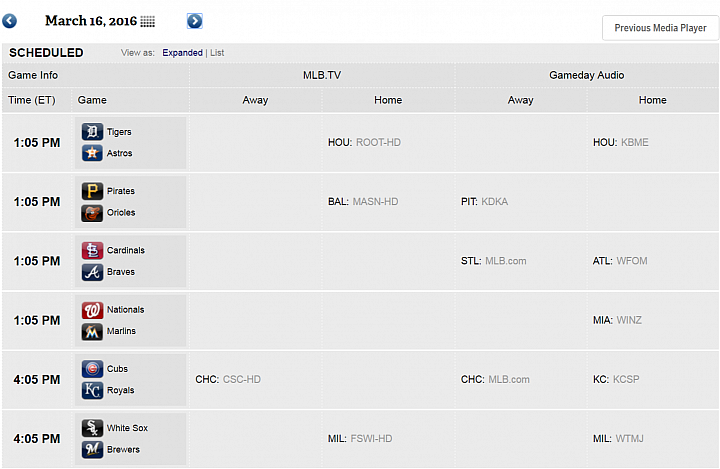This screenshot has width=720, height=469.
Task: Open the calendar grid date picker
Action: click(x=147, y=21)
